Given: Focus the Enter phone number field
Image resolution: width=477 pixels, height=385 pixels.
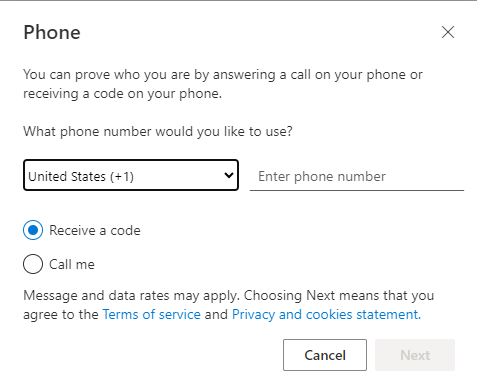Looking at the screenshot, I should 357,176.
